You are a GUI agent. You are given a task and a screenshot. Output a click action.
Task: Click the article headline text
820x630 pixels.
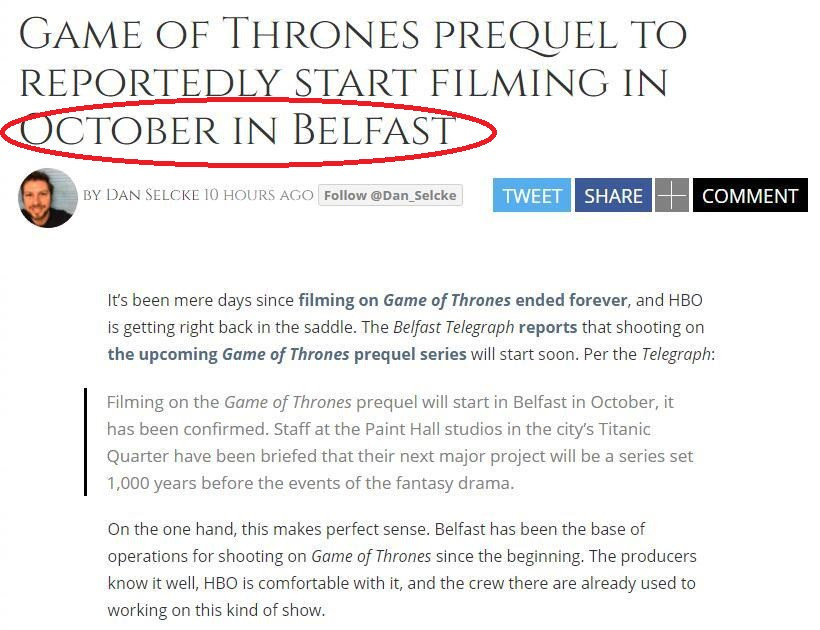point(352,81)
